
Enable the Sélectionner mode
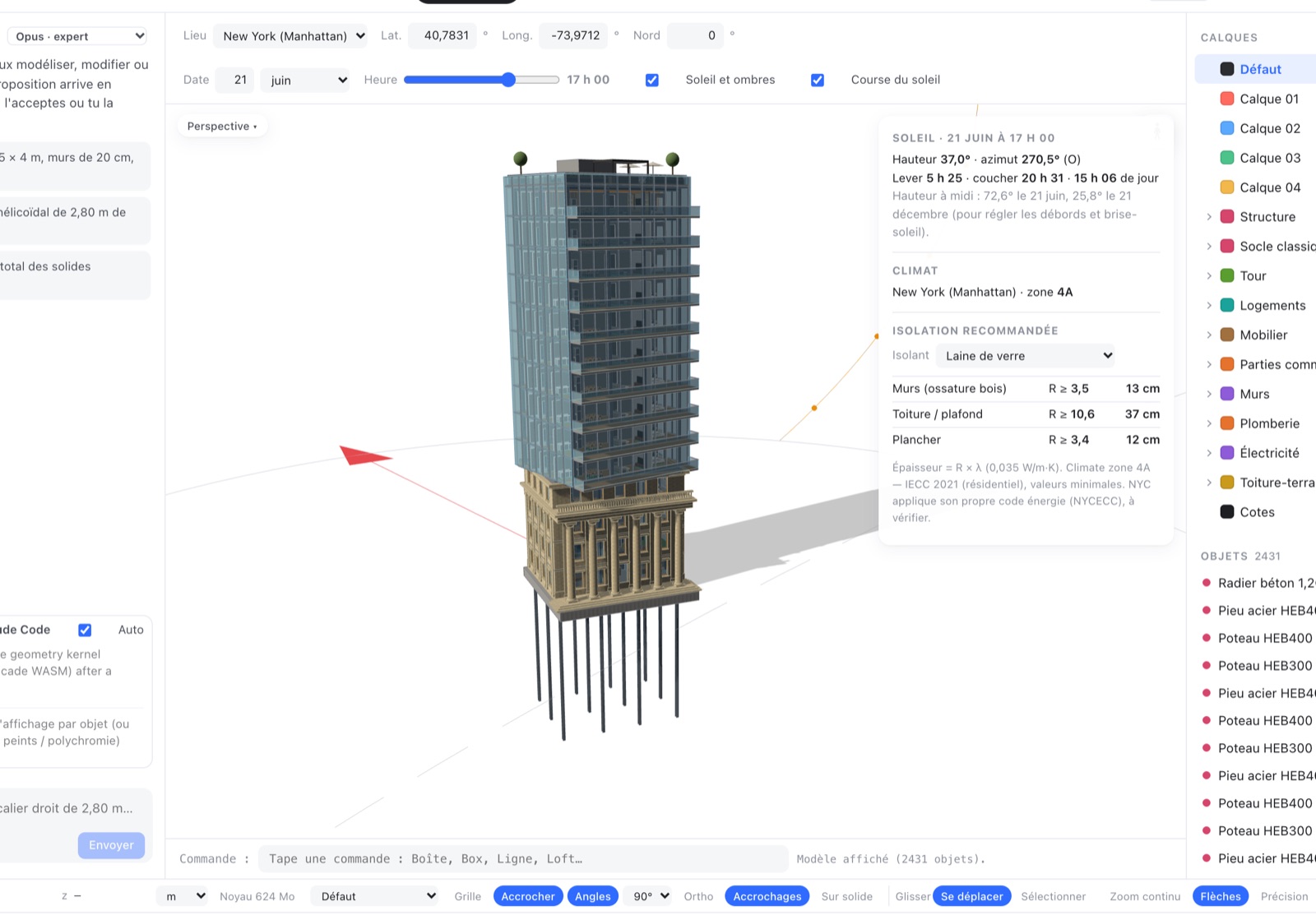click(x=1054, y=896)
